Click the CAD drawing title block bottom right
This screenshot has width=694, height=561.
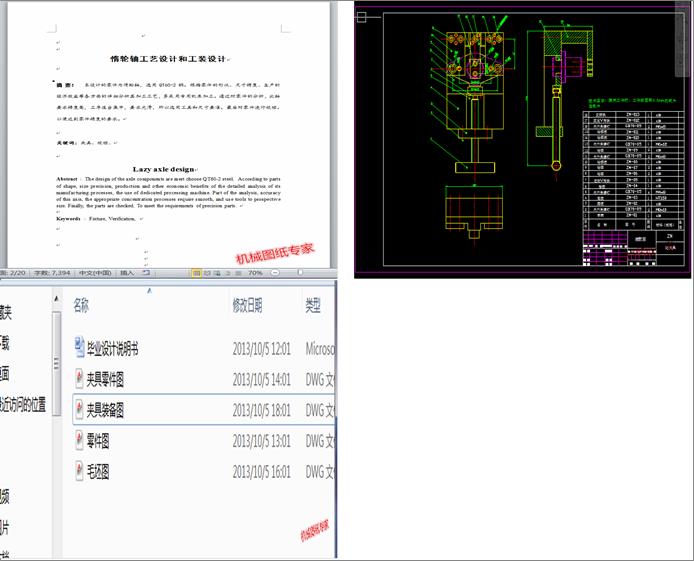coord(633,249)
